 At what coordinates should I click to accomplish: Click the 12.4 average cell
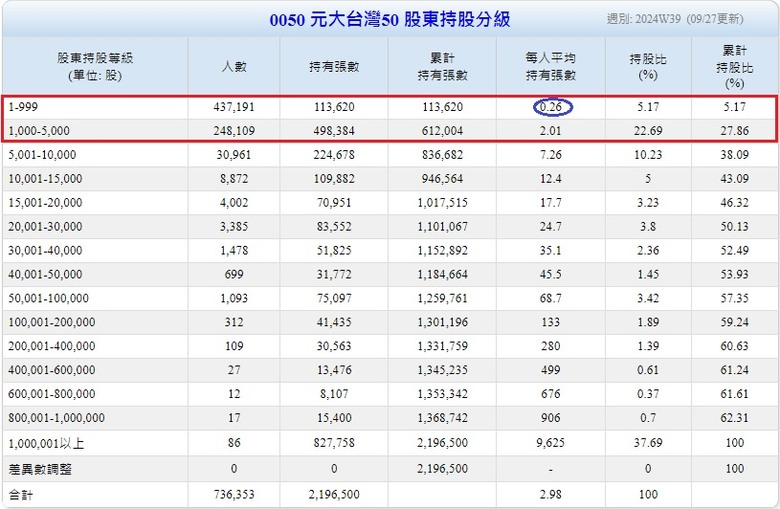click(551, 179)
